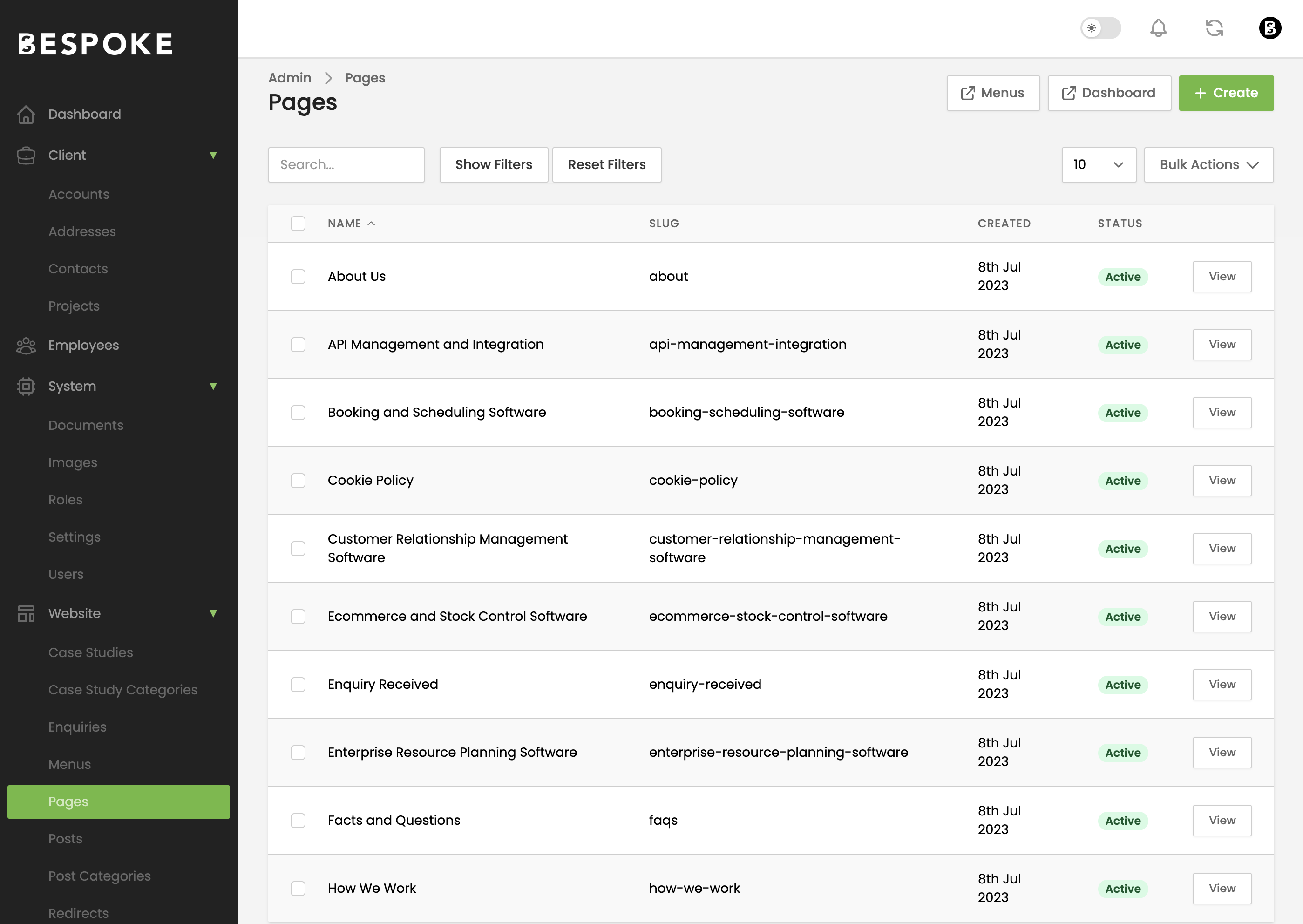
Task: Click the Menus button in header
Action: click(x=993, y=93)
